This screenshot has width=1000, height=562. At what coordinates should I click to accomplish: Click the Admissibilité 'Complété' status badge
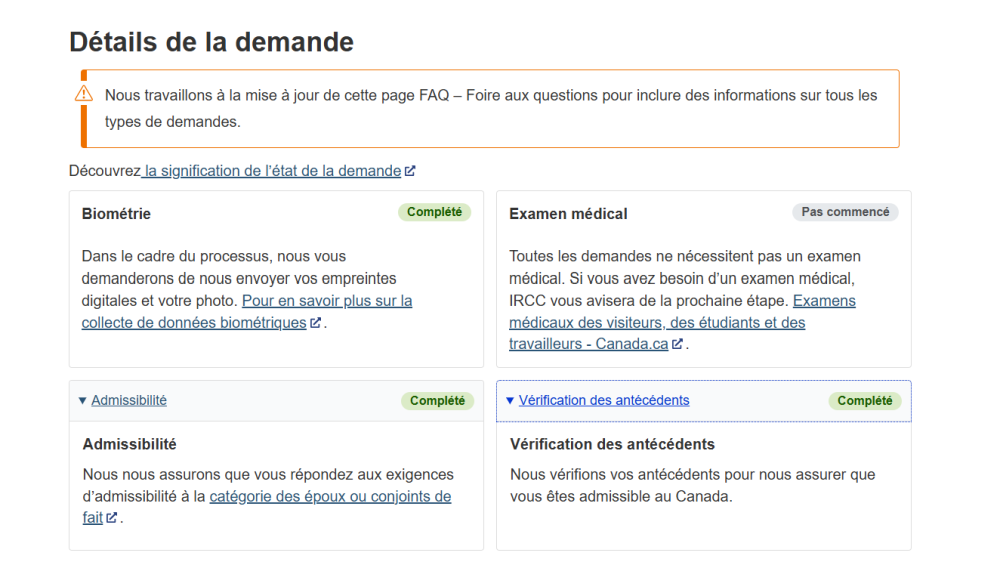(x=437, y=401)
